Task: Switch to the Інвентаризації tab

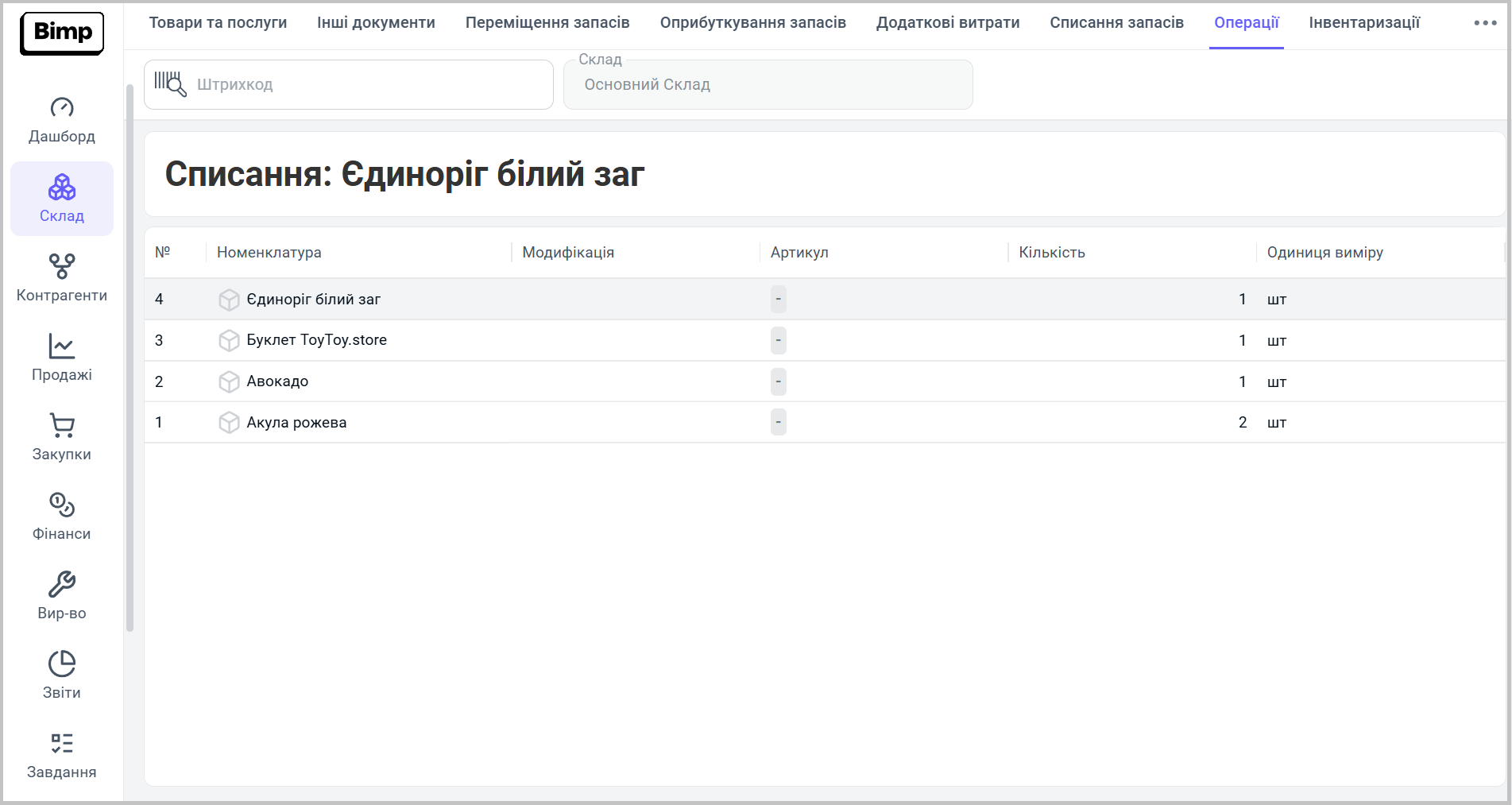Action: click(x=1364, y=23)
